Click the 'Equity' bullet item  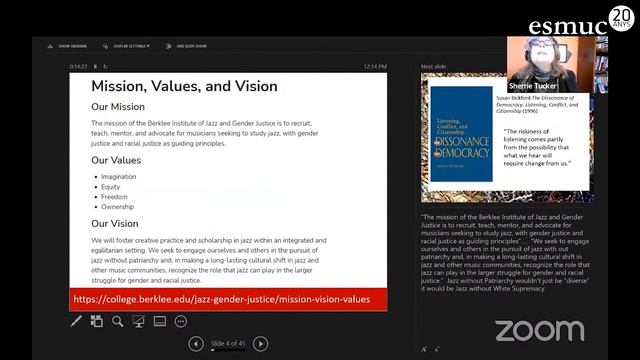[x=111, y=187]
